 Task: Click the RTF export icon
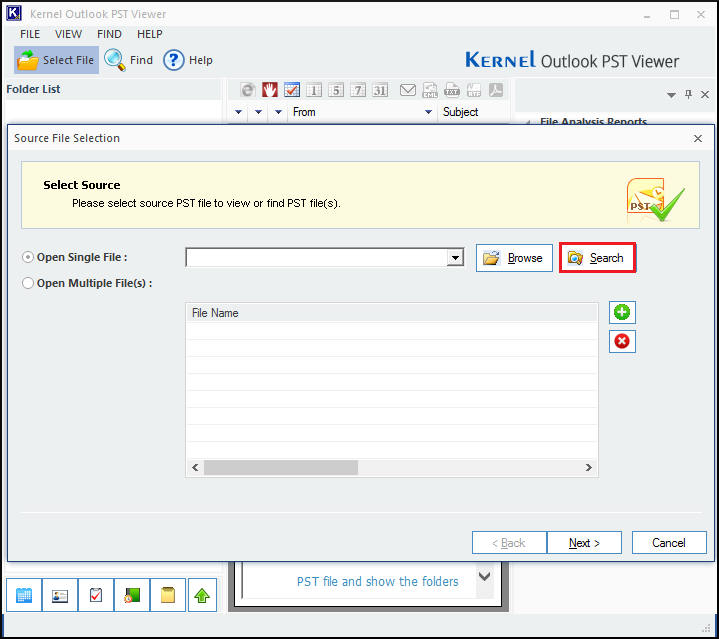click(x=474, y=90)
